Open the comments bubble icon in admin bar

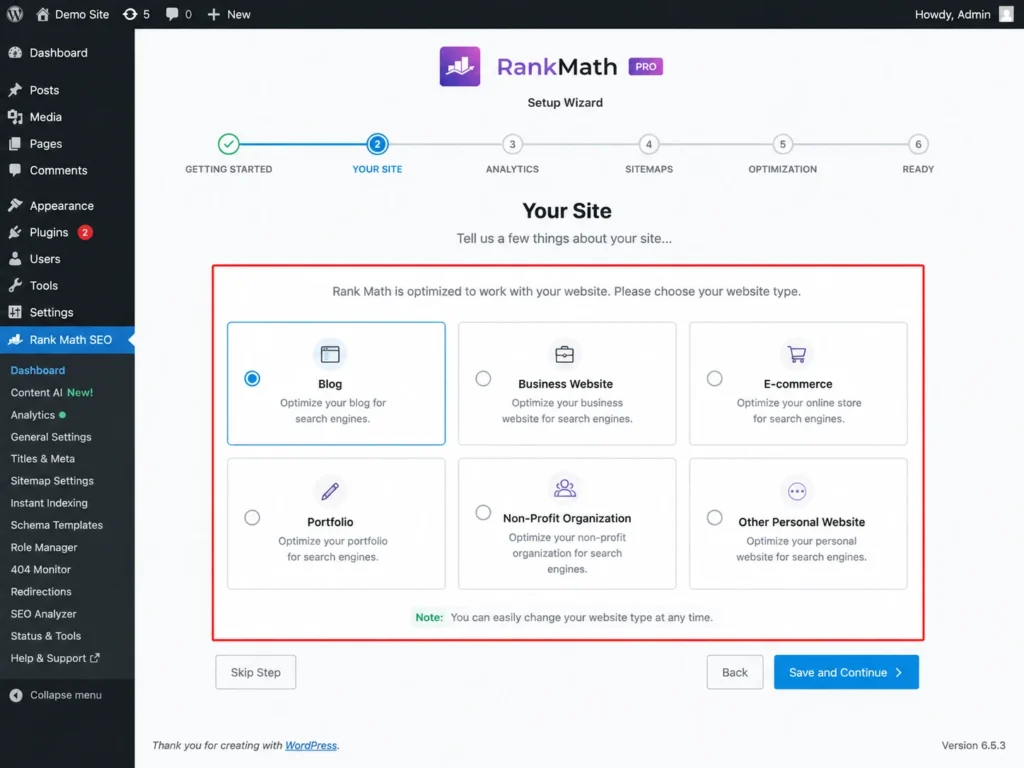click(172, 14)
